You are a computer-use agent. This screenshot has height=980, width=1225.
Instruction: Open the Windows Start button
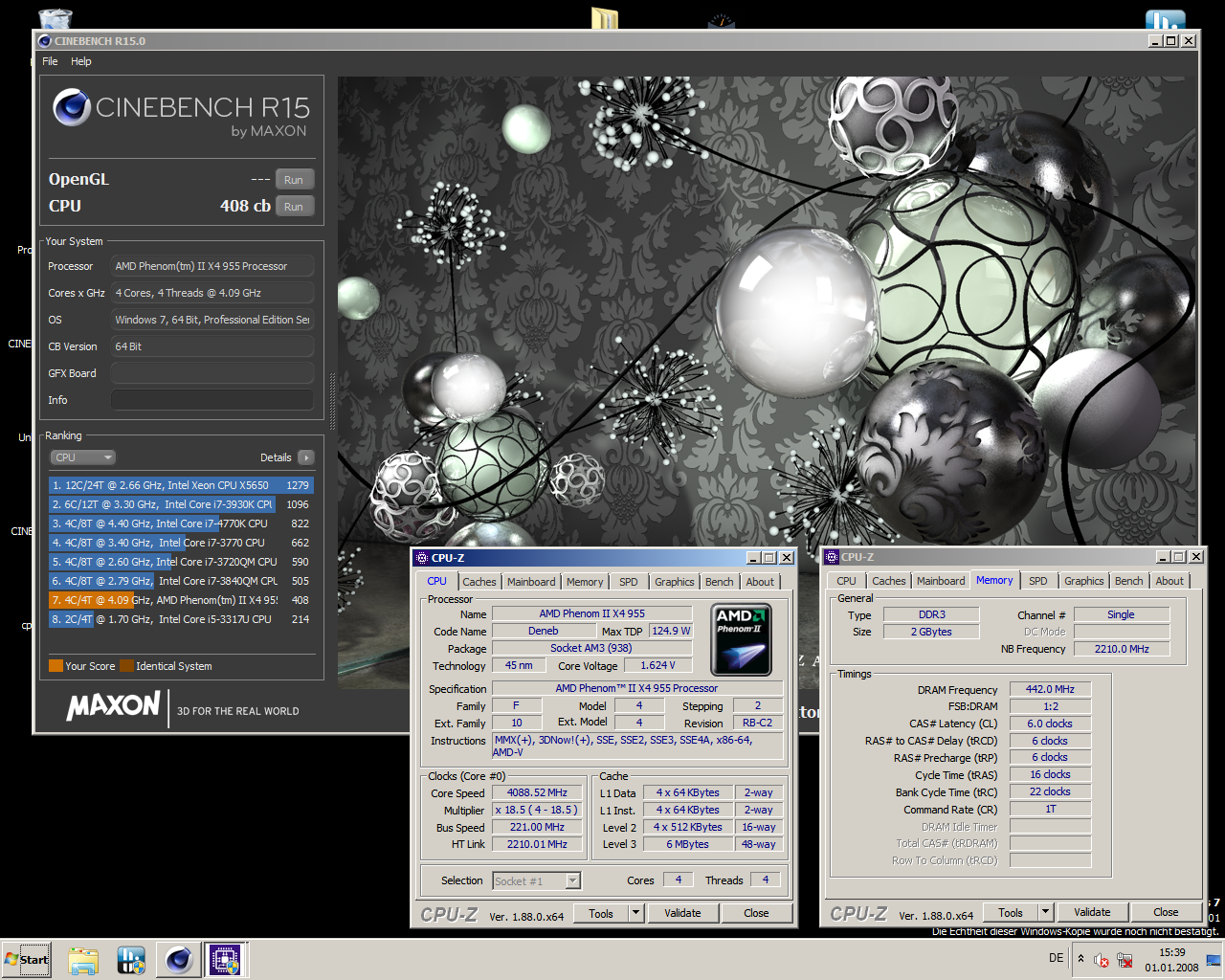coord(26,960)
